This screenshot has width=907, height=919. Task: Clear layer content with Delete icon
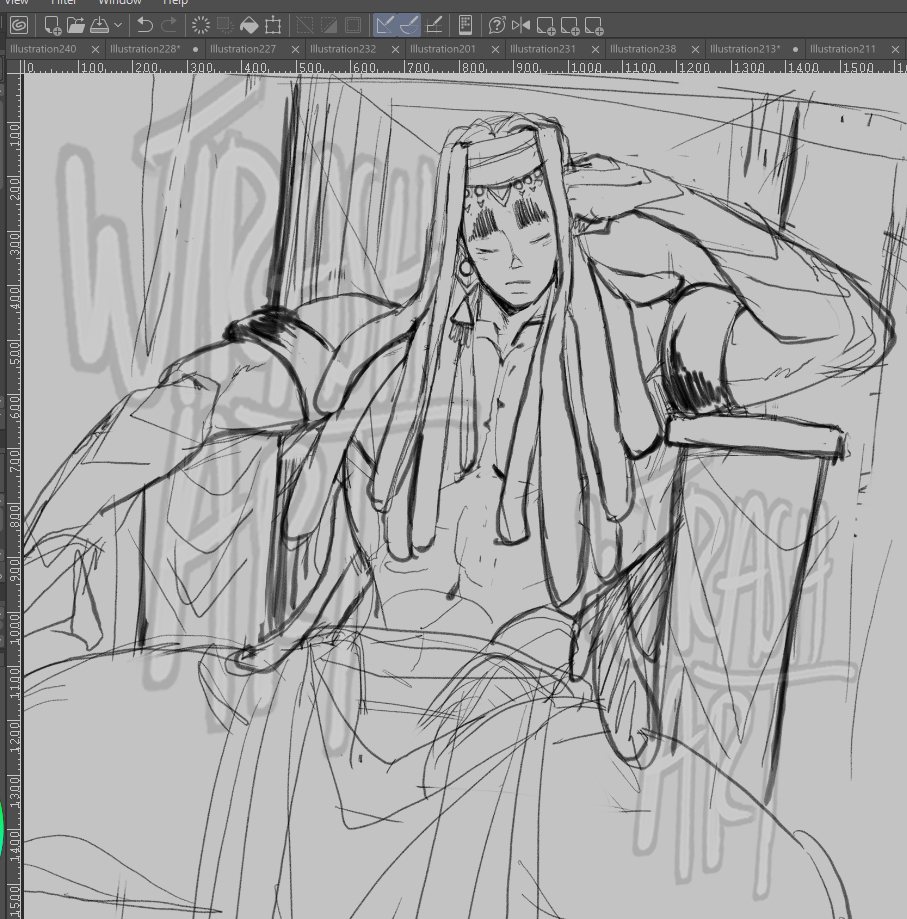click(201, 25)
